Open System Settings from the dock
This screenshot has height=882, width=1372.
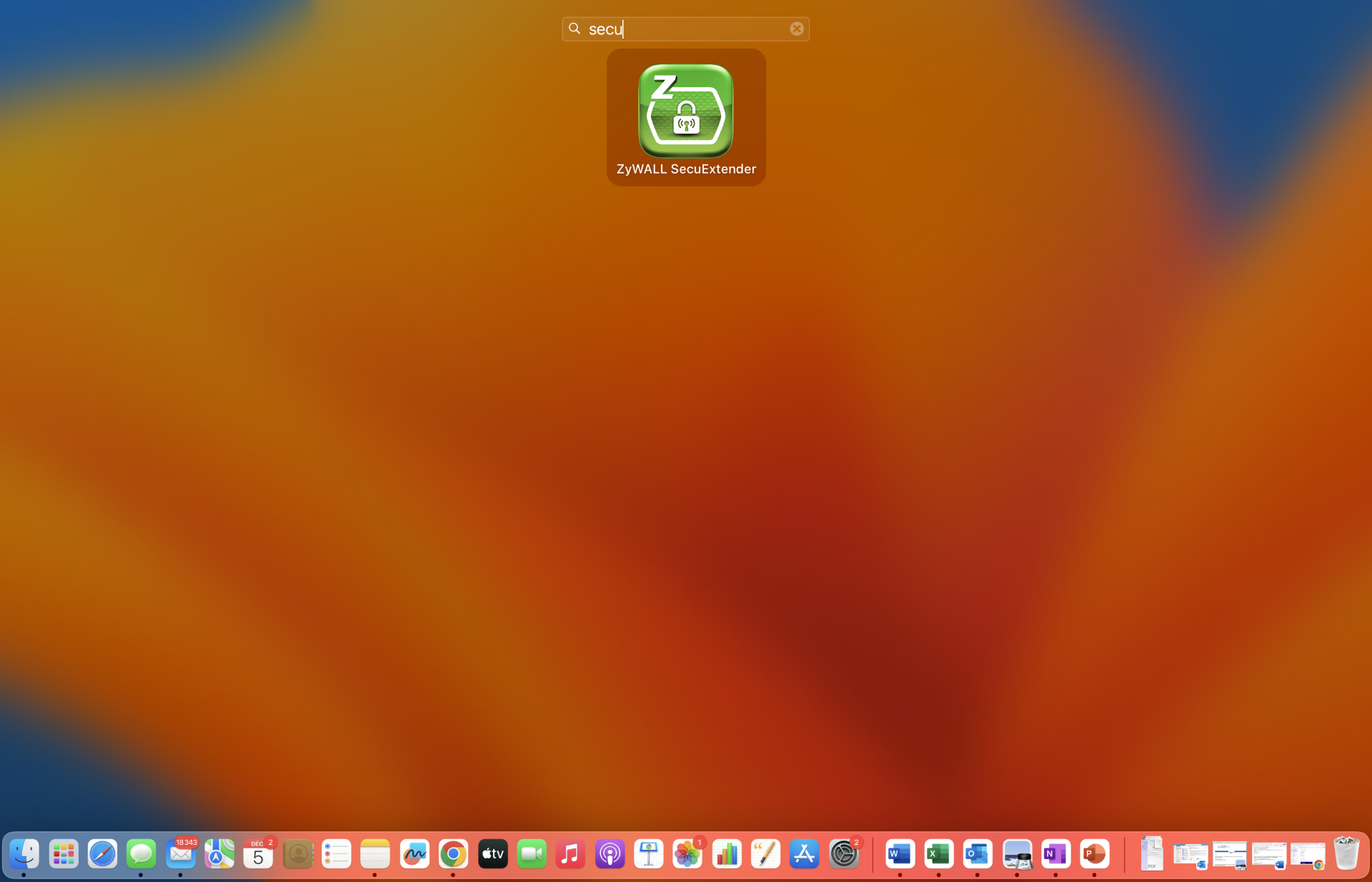(x=843, y=853)
